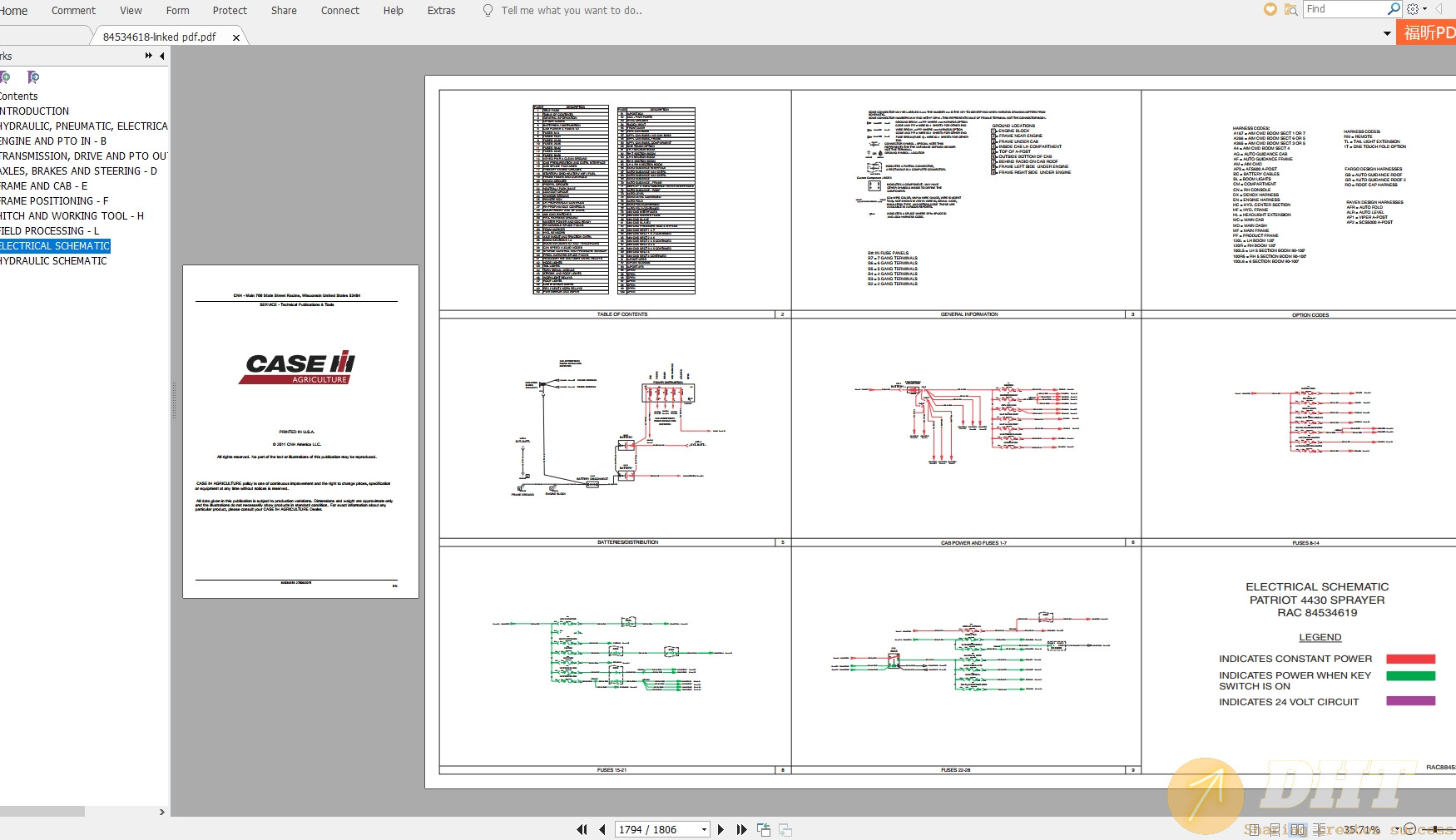Open the Comment ribbon tab
This screenshot has height=840, width=1456.
point(73,11)
